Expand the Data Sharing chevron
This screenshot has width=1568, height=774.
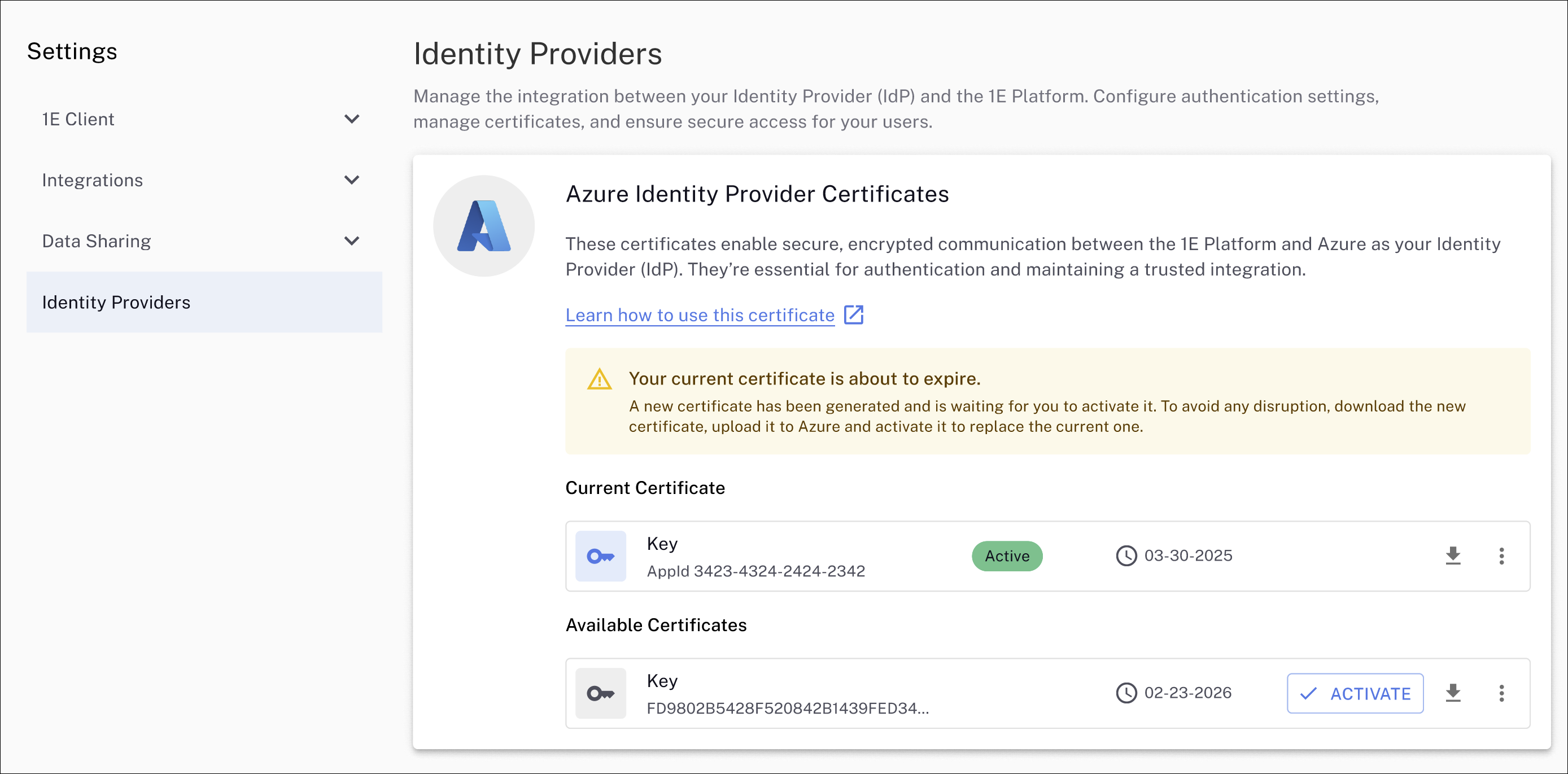(351, 241)
